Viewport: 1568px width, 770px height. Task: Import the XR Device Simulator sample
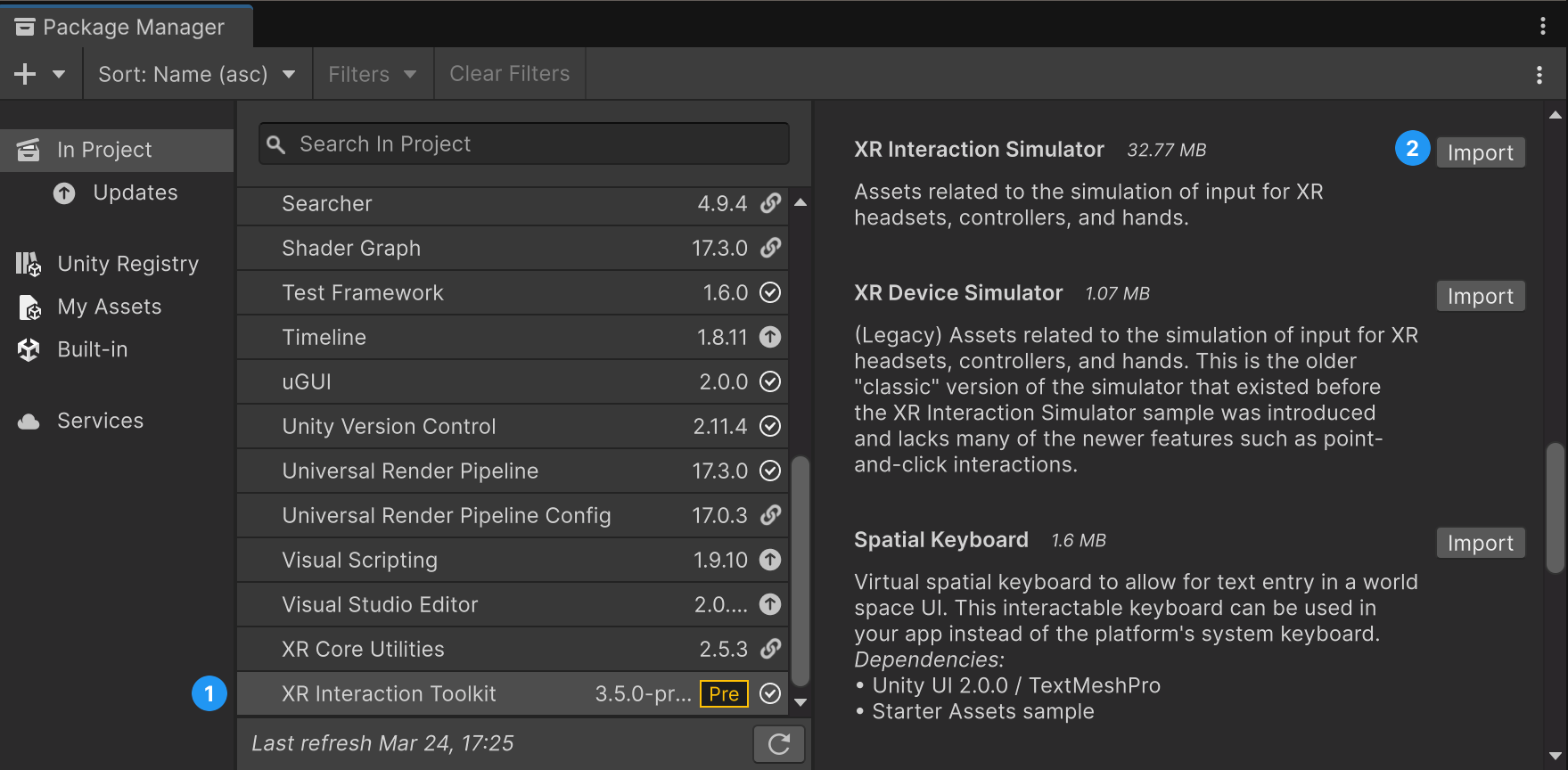point(1481,296)
